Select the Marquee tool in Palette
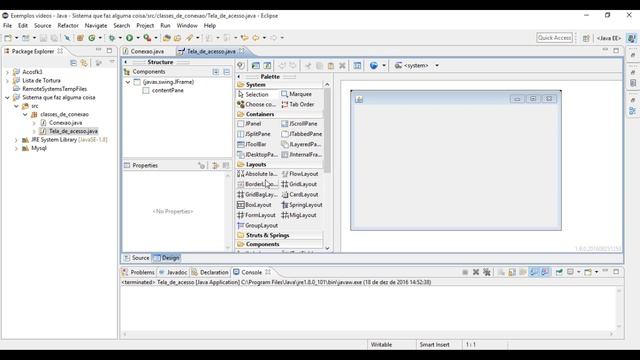Screen dimensions: 640x360 click(297, 94)
